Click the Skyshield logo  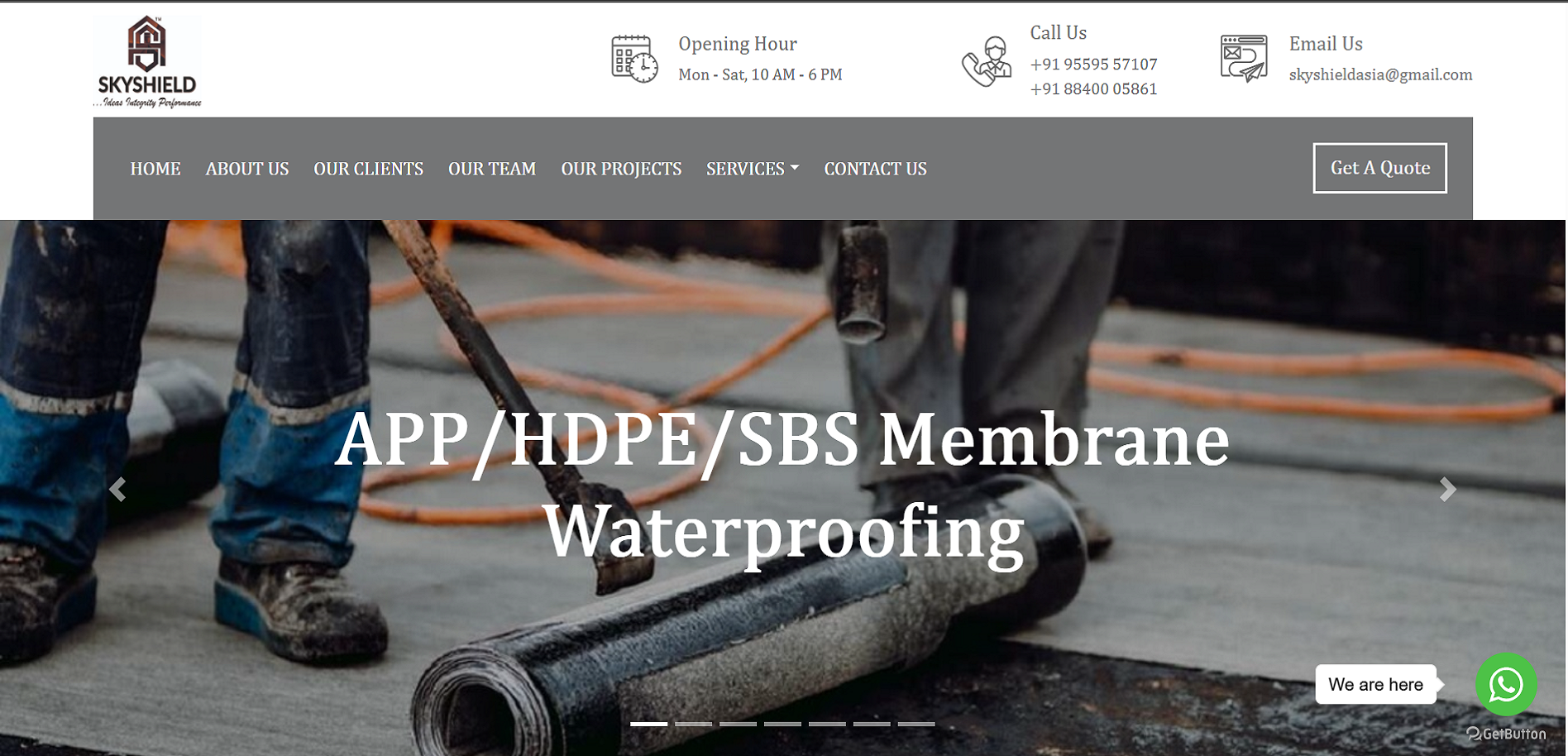click(x=147, y=61)
